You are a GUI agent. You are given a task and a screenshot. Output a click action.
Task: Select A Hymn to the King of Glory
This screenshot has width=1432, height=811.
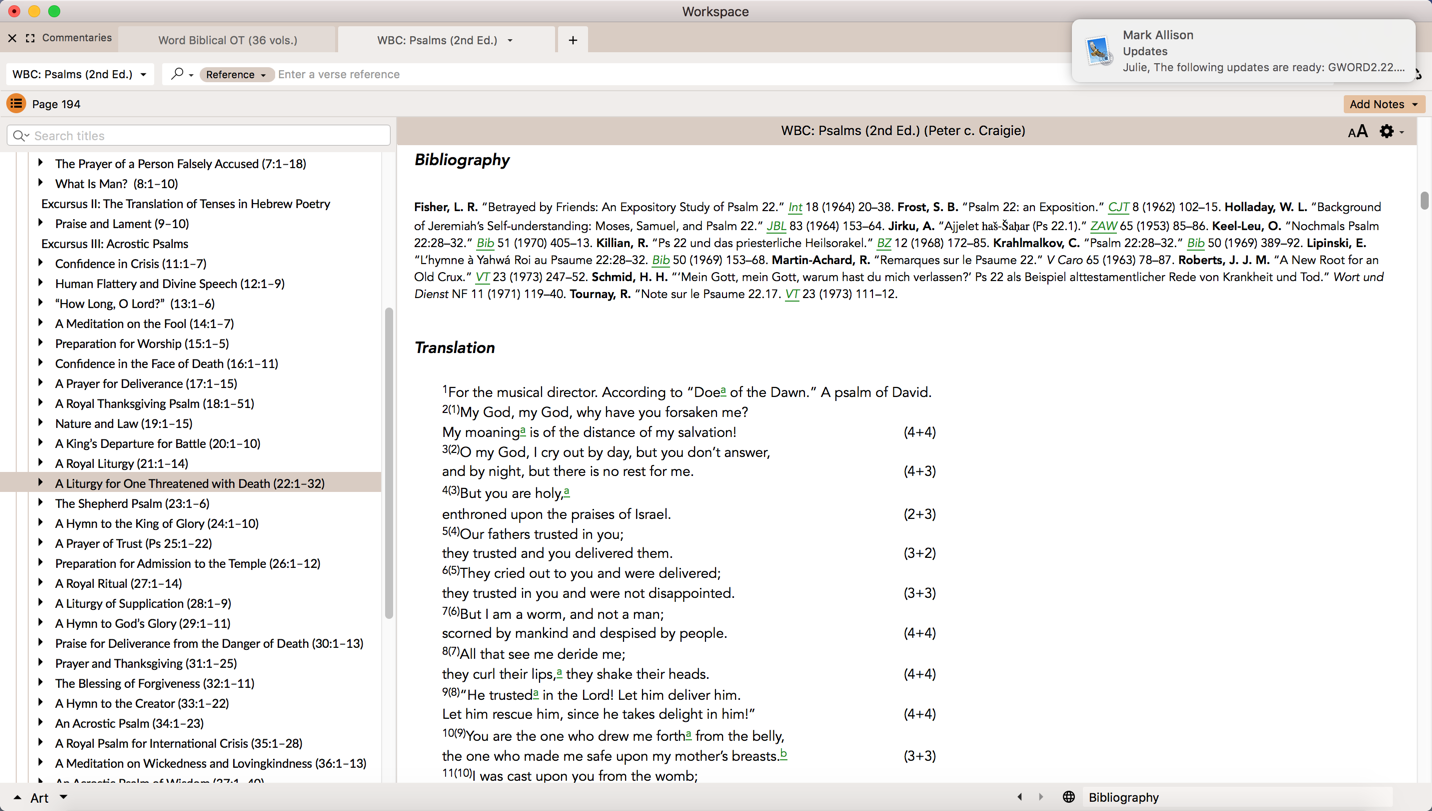coord(157,523)
